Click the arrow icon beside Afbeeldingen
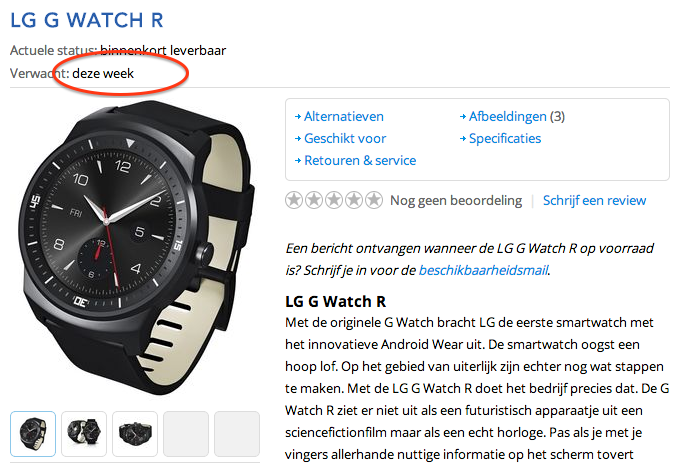Viewport: 681px width, 464px height. (x=463, y=116)
